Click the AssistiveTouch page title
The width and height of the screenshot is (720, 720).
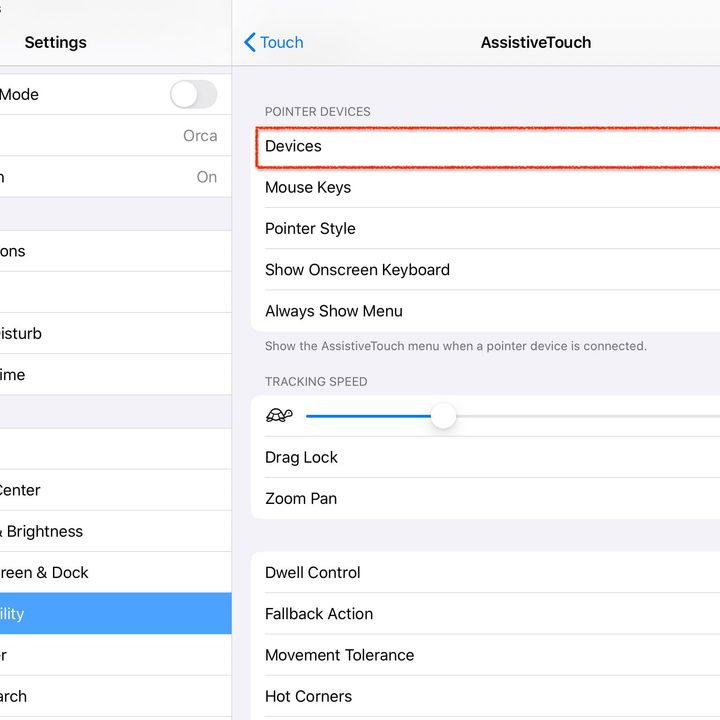pyautogui.click(x=536, y=43)
